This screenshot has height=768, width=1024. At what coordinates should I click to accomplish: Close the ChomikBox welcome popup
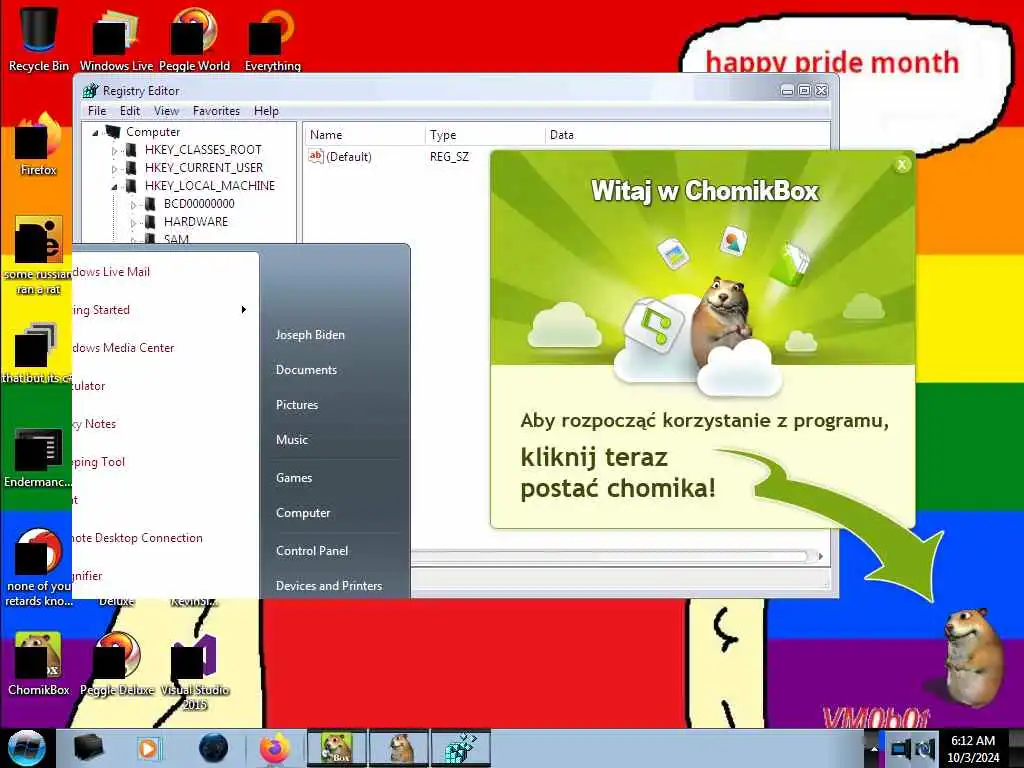coord(902,165)
